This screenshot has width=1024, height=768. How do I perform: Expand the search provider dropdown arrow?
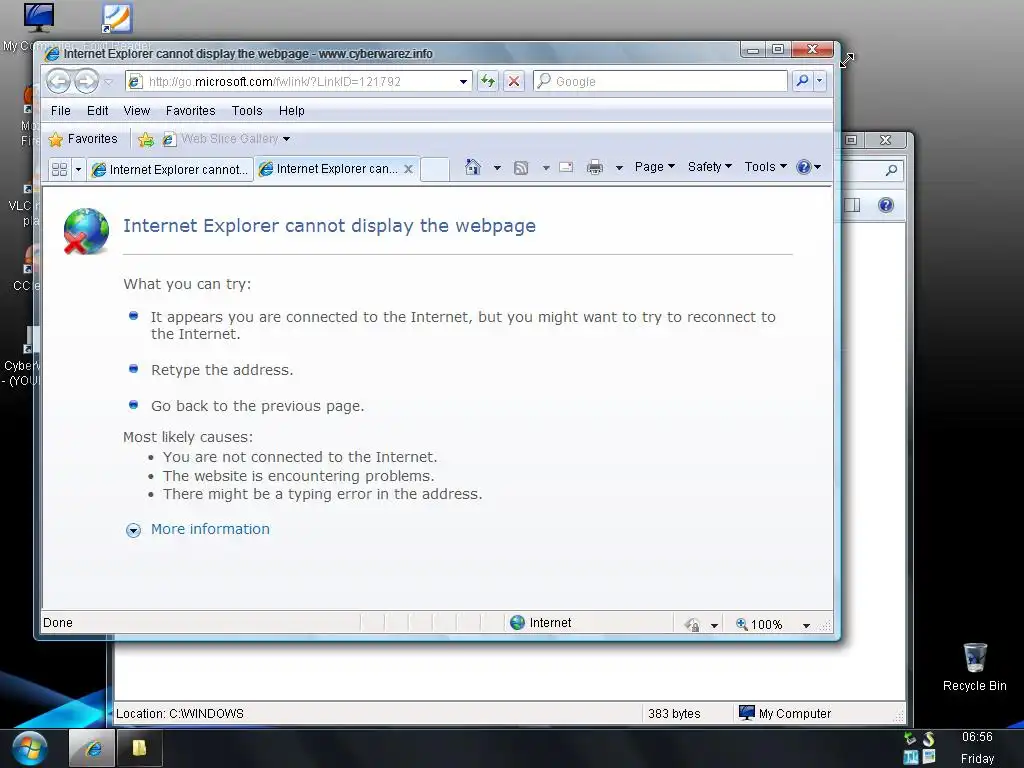(820, 81)
